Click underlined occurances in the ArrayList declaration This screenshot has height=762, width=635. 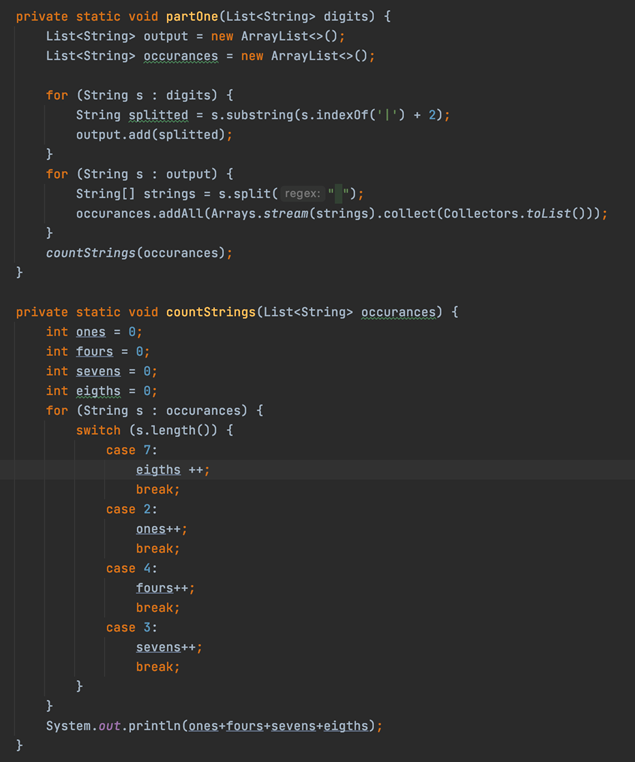pyautogui.click(x=181, y=56)
